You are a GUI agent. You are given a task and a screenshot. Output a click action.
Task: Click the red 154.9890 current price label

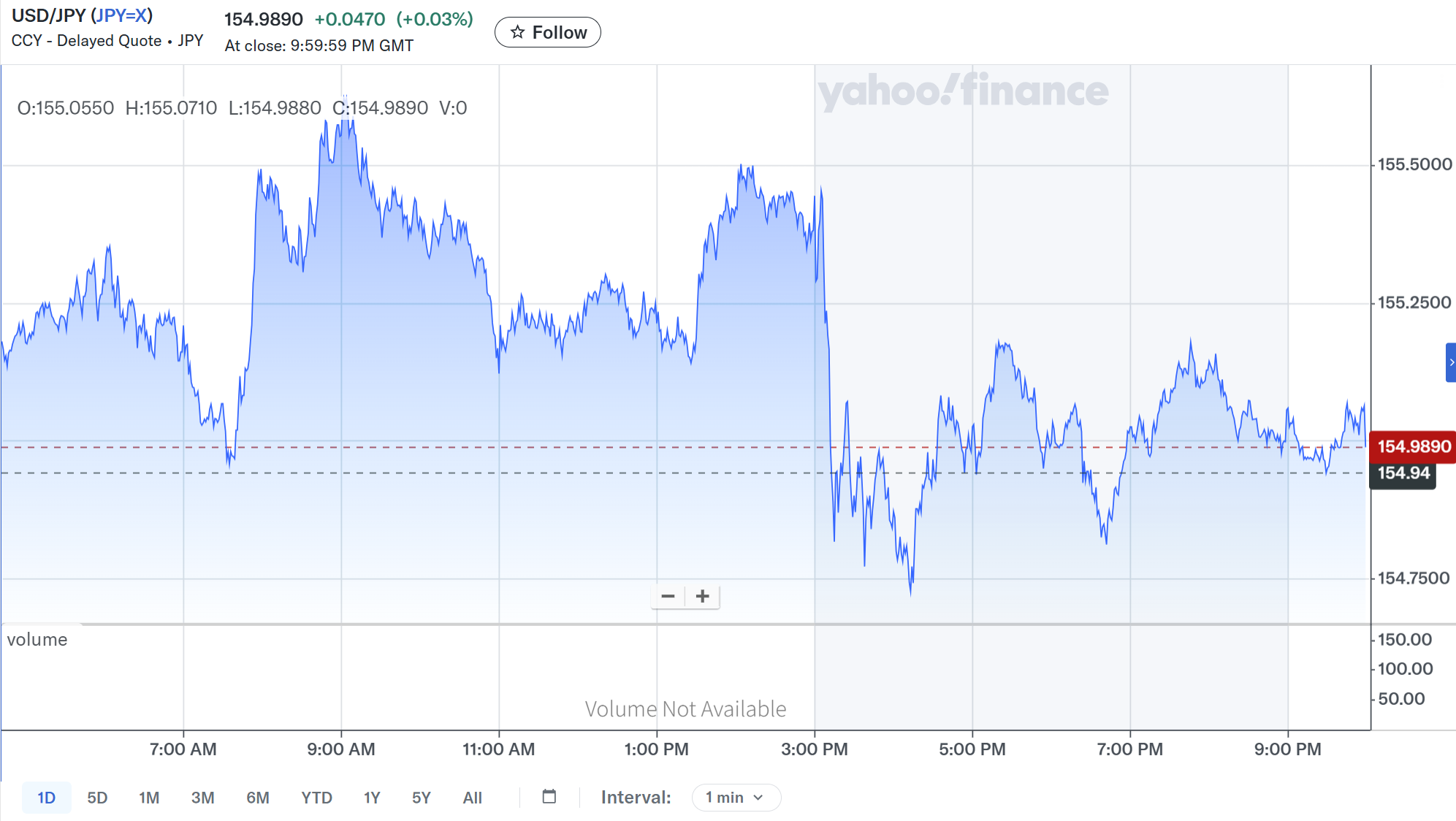(x=1414, y=446)
